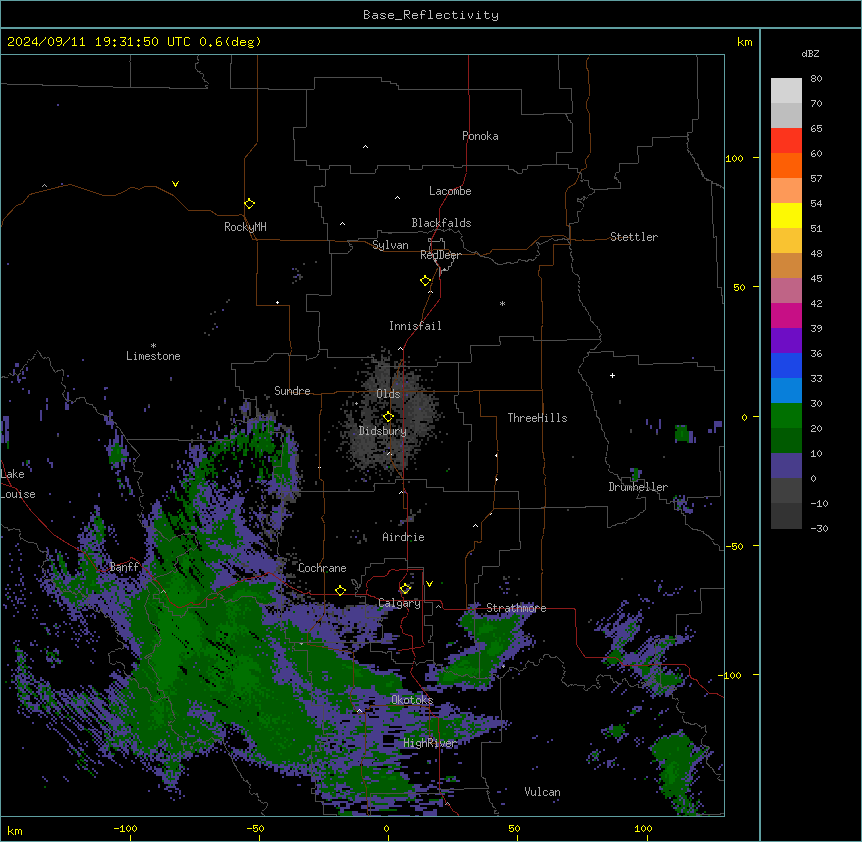862x842 pixels.
Task: Select the white plus marker north of Drumheller
Action: point(612,375)
